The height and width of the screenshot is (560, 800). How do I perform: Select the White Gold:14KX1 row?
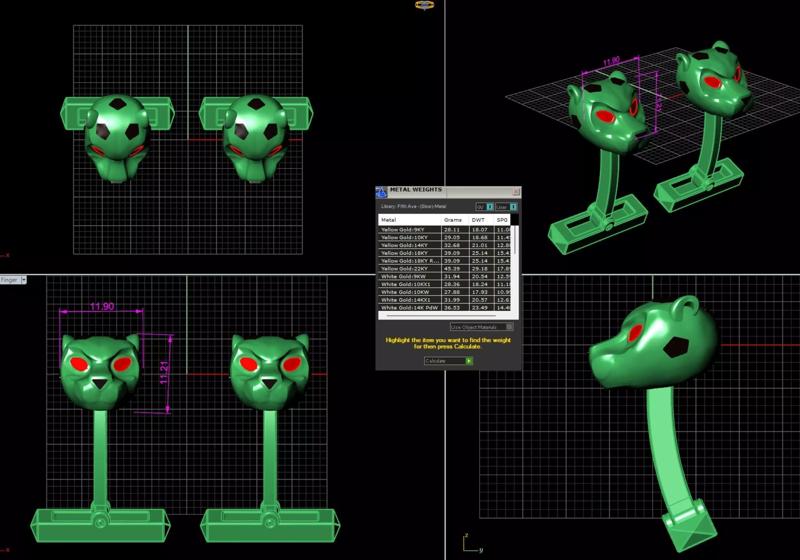point(444,300)
